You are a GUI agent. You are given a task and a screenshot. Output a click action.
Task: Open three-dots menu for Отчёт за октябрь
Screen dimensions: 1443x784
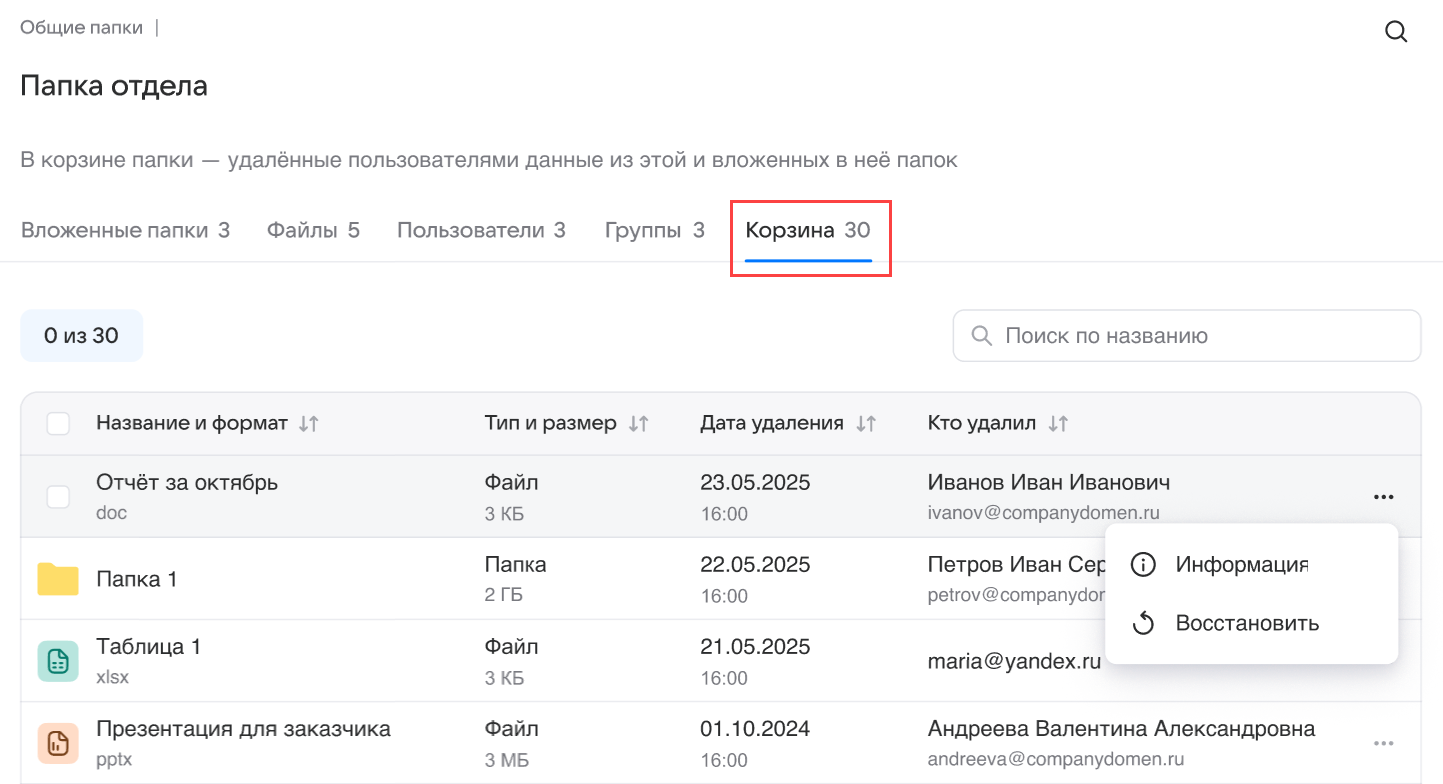(x=1383, y=497)
